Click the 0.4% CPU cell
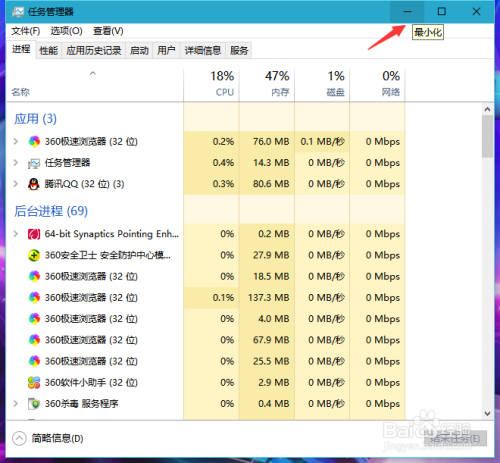This screenshot has width=500, height=463. (x=211, y=163)
